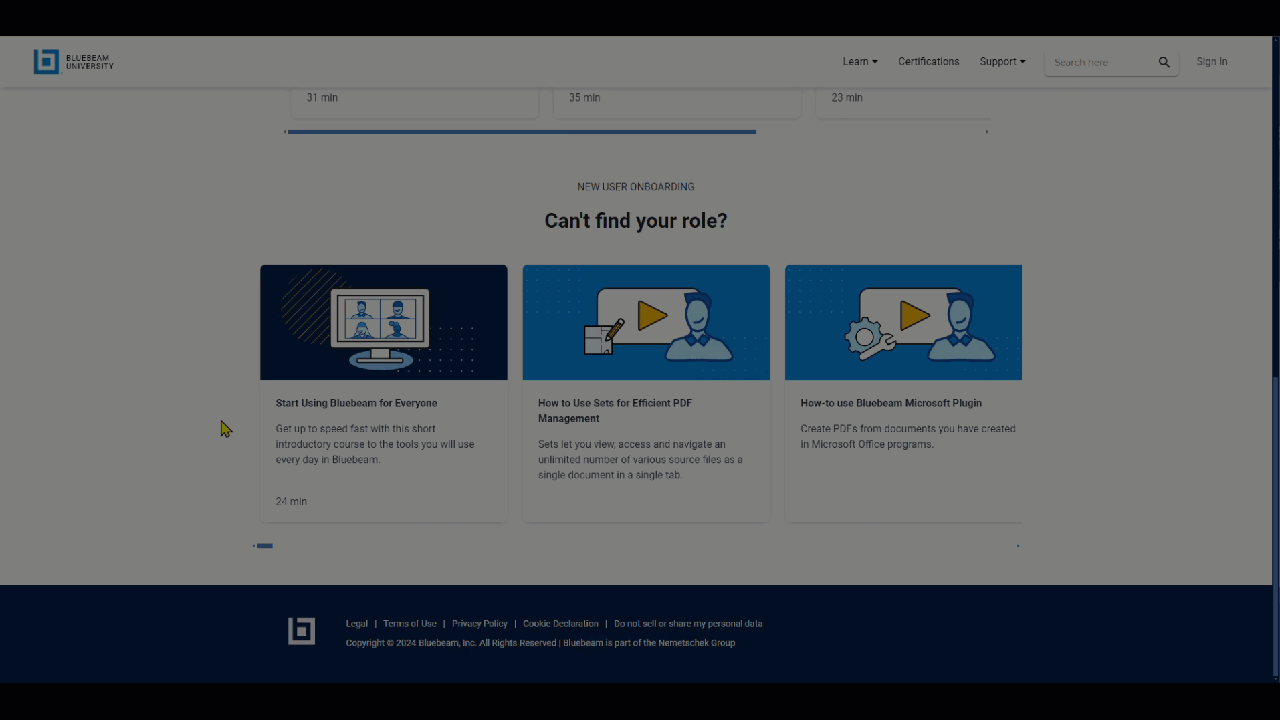The image size is (1280, 720).
Task: Click into the Search here field
Action: 1098,63
